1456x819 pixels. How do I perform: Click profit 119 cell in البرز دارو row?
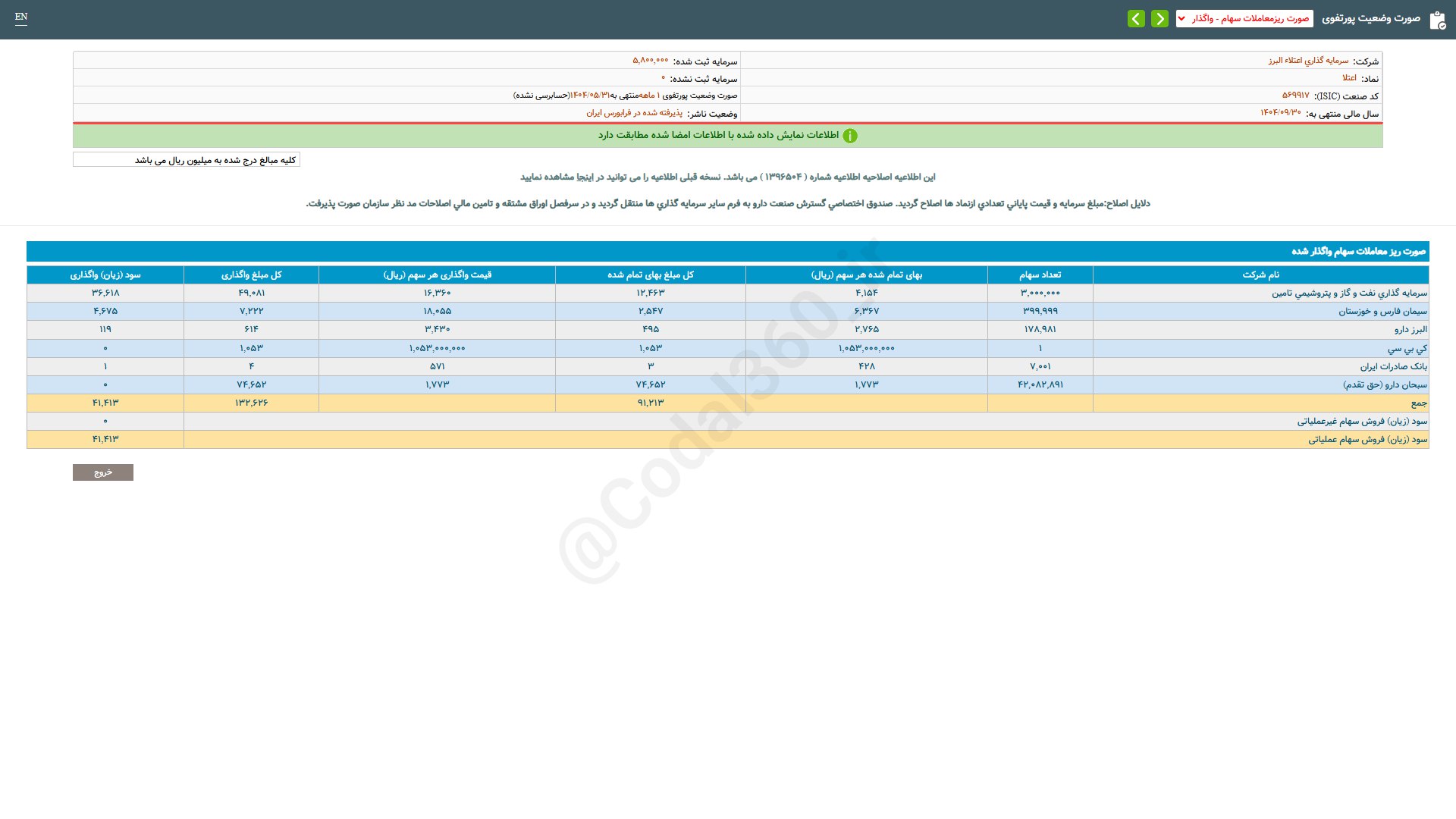105,329
